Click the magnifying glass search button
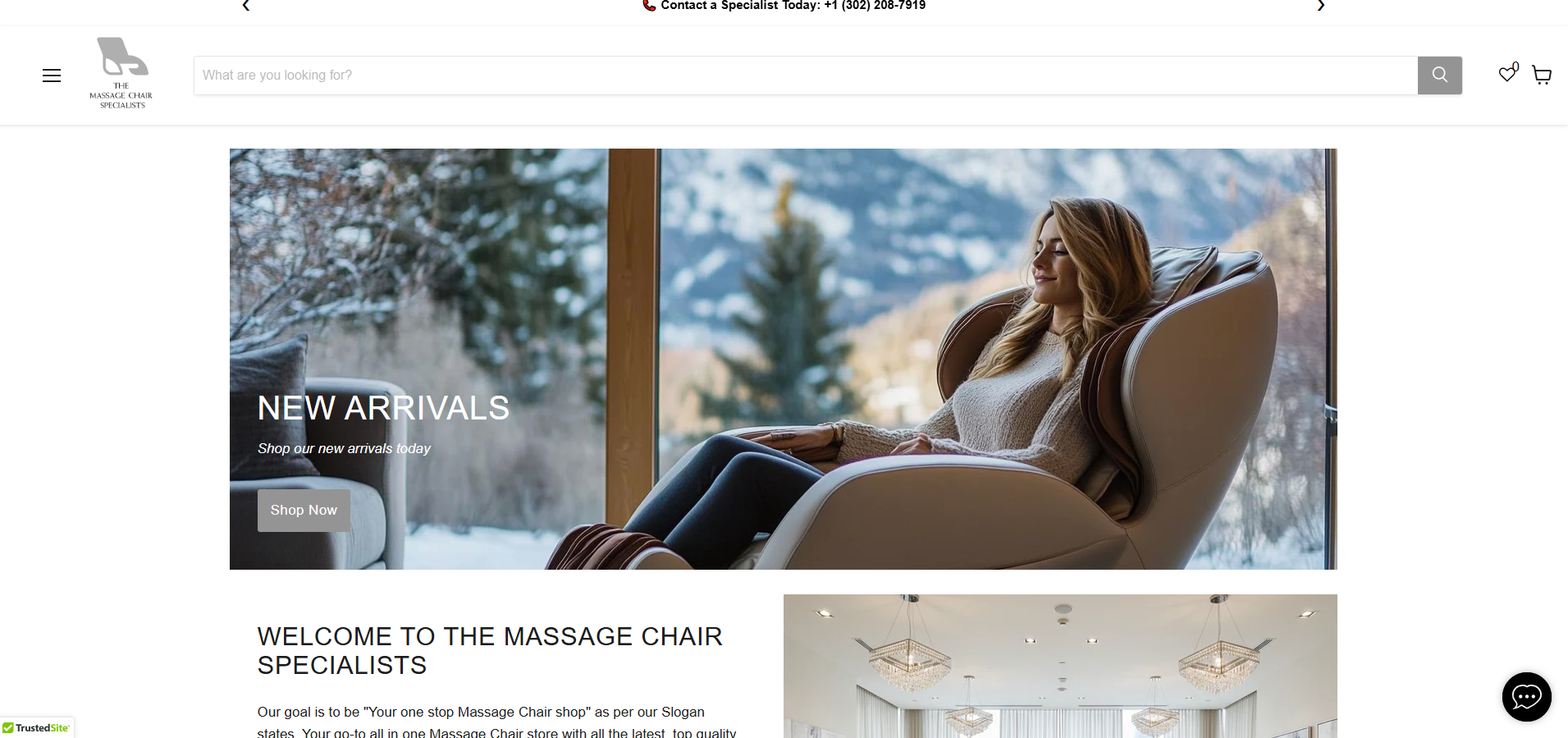 1439,76
